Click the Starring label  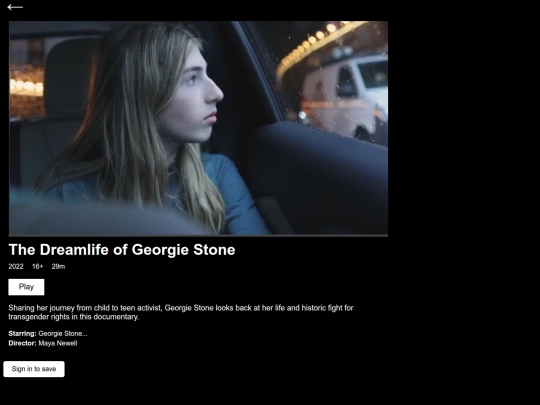tap(22, 333)
